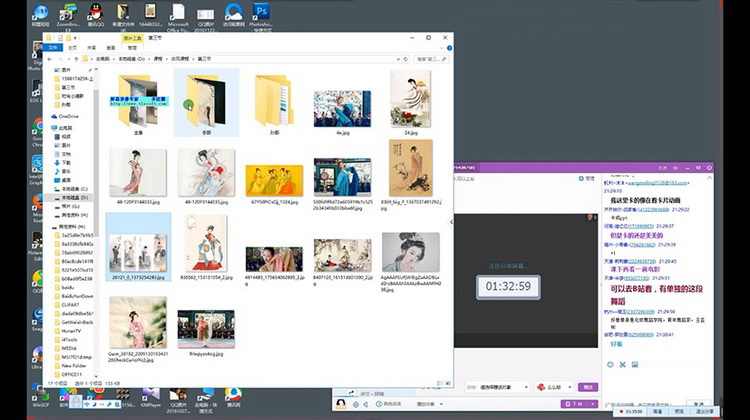Open the Share (共享) ribbon tab
The image size is (750, 420).
(91, 48)
